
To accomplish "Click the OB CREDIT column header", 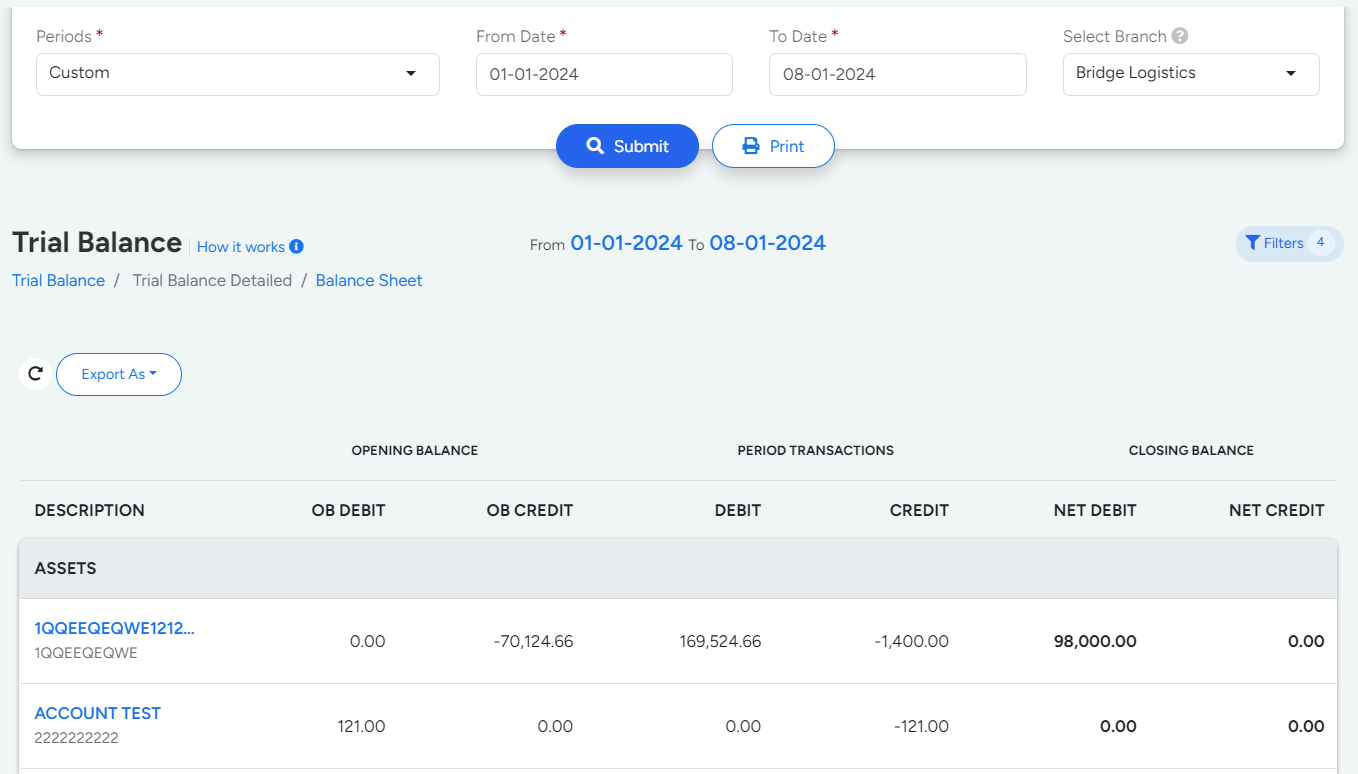I will pyautogui.click(x=530, y=510).
